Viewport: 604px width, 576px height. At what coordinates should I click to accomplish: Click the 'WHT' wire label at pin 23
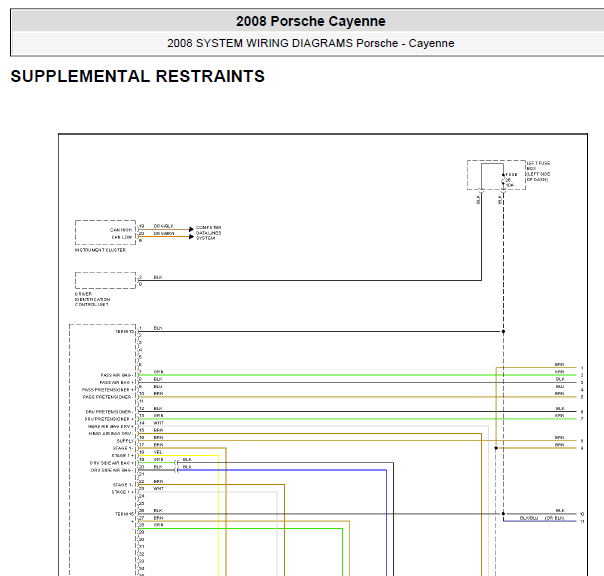pyautogui.click(x=159, y=489)
